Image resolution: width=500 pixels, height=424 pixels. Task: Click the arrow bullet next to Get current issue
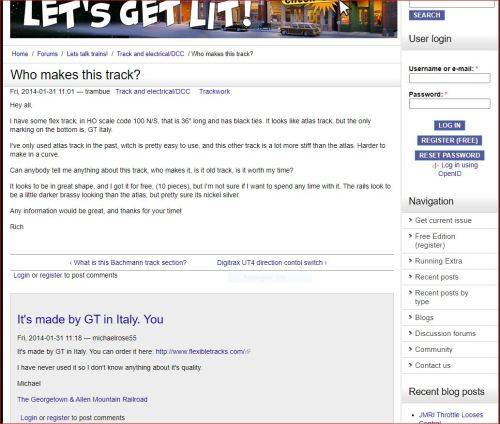411,220
